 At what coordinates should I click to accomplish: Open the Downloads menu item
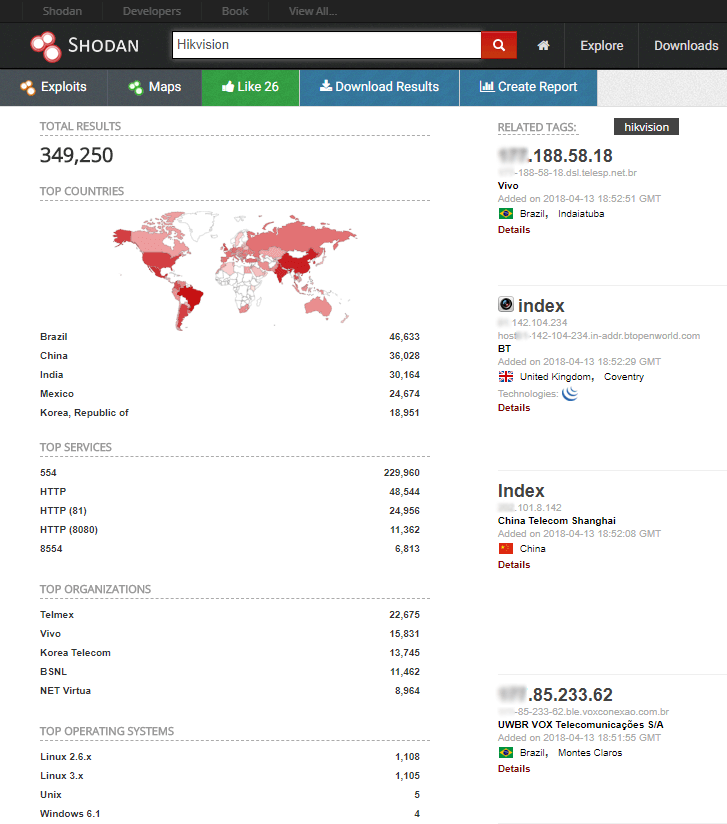coord(686,46)
